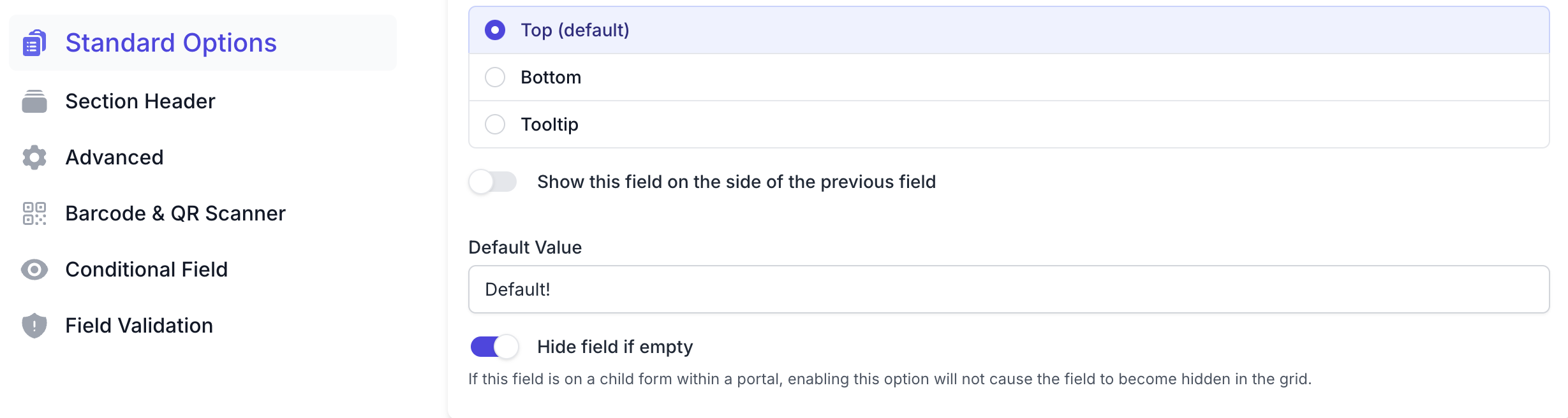Click the Hide field if empty label
The height and width of the screenshot is (418, 1568).
[614, 347]
